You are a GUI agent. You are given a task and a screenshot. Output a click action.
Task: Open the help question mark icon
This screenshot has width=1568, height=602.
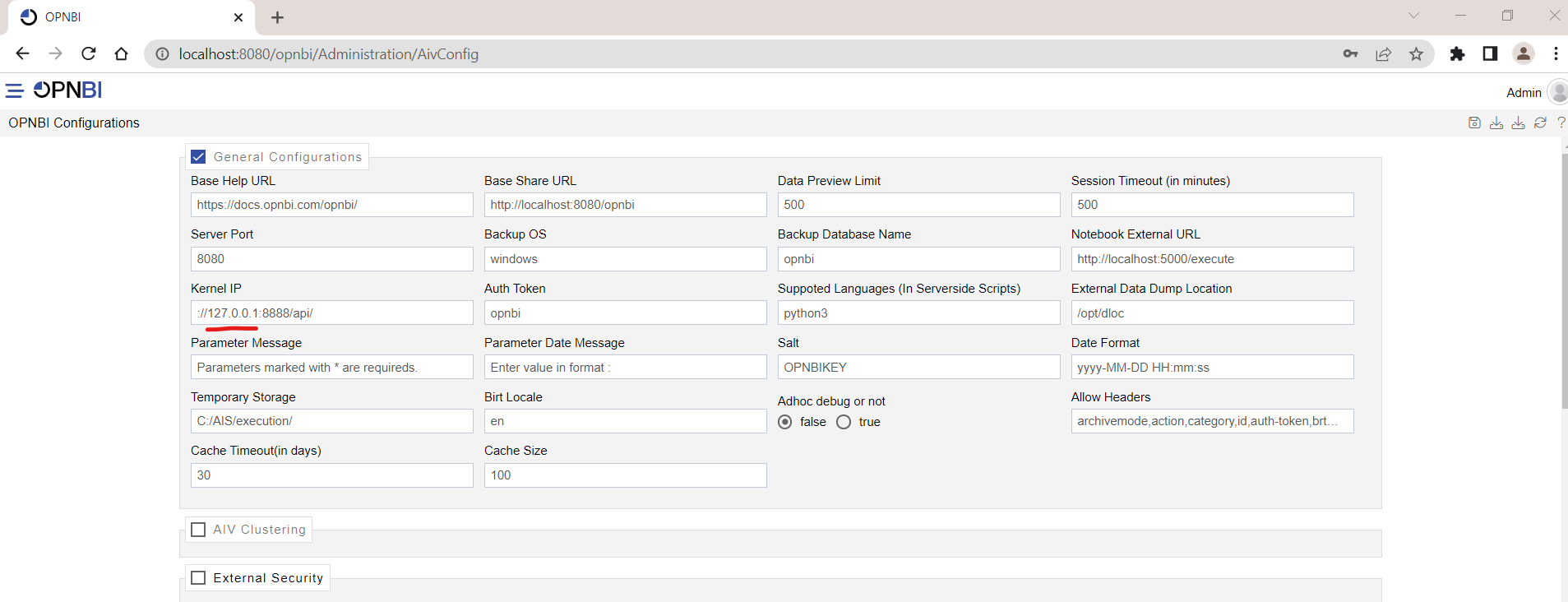click(x=1561, y=123)
